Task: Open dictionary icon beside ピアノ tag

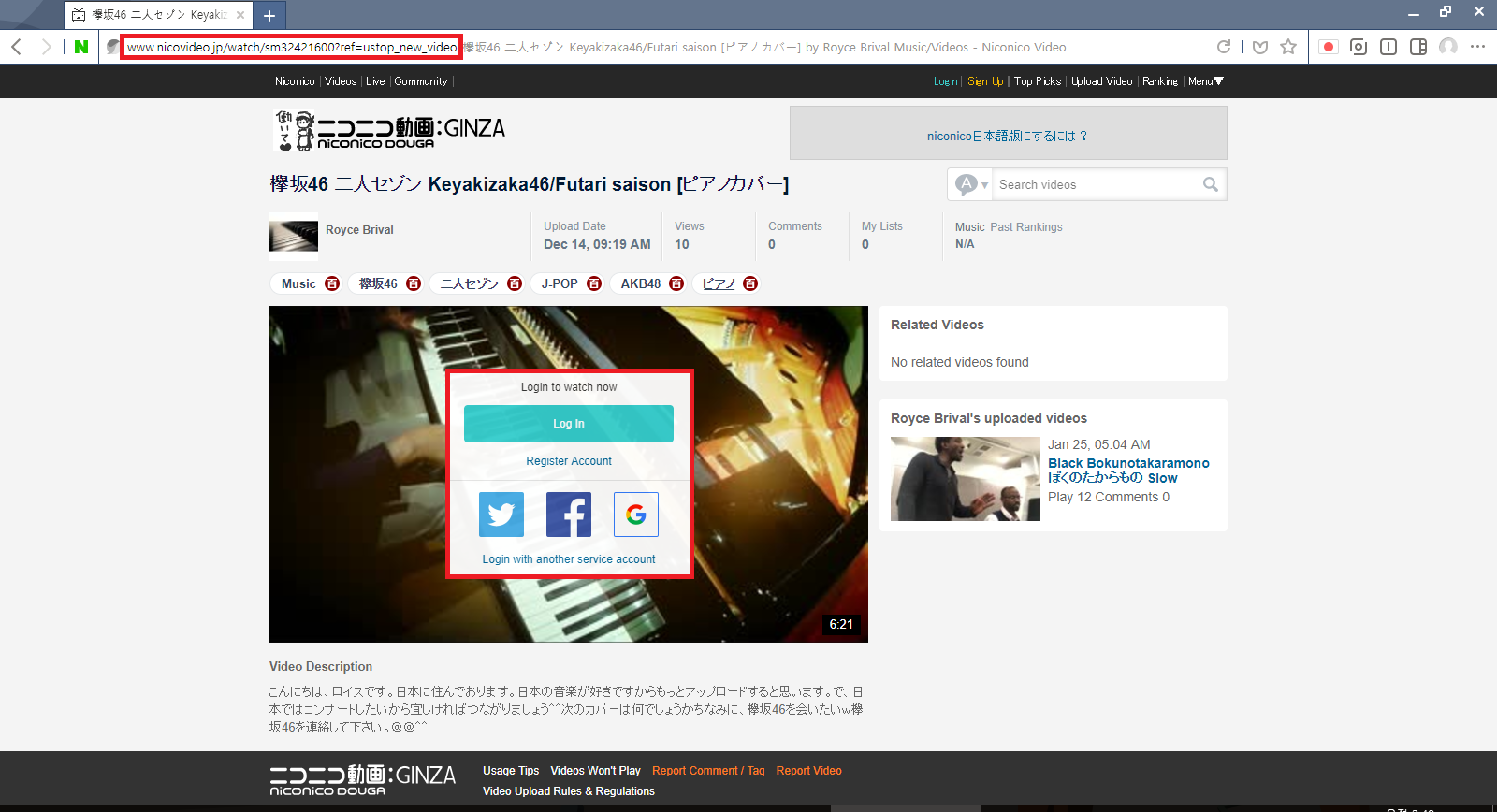Action: 750,283
